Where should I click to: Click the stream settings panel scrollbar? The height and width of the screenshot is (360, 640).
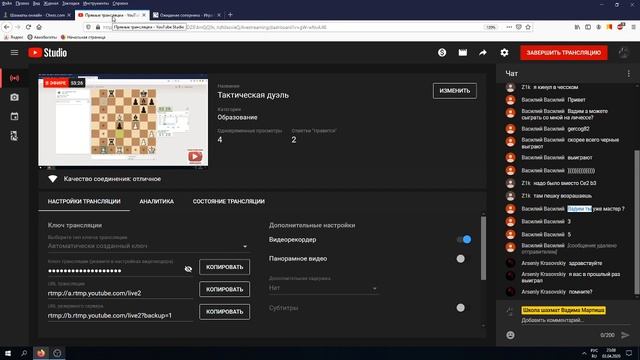483,248
